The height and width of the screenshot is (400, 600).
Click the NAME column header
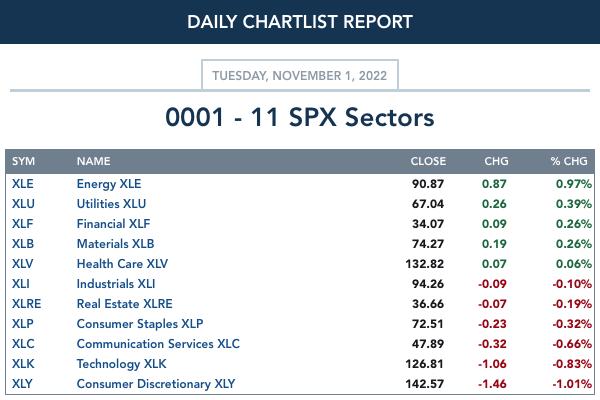(93, 161)
